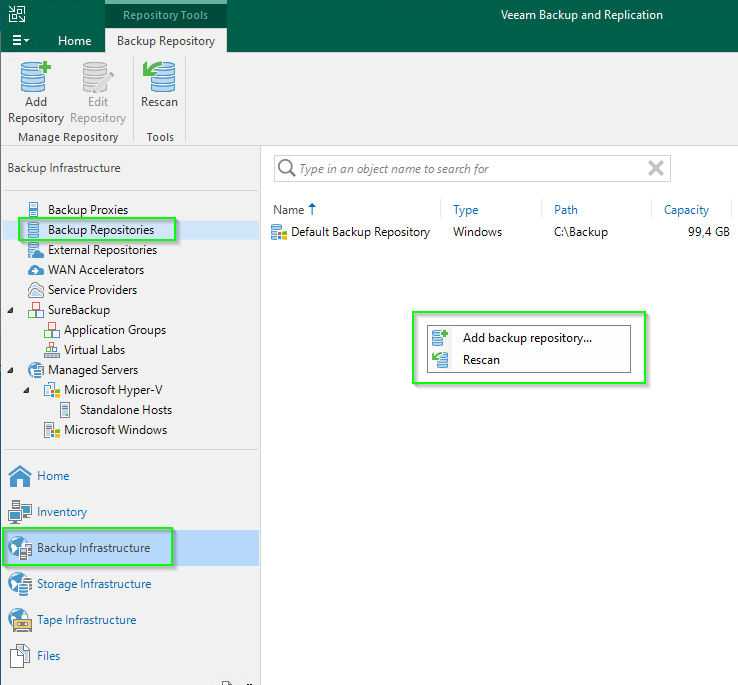Click the Files view documents icon

20,656
